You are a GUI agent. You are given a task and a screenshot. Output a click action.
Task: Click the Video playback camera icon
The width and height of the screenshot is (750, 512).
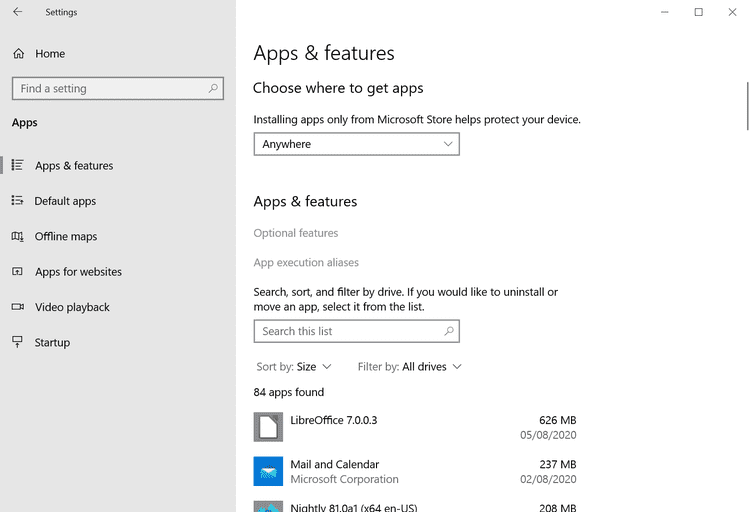tap(18, 307)
